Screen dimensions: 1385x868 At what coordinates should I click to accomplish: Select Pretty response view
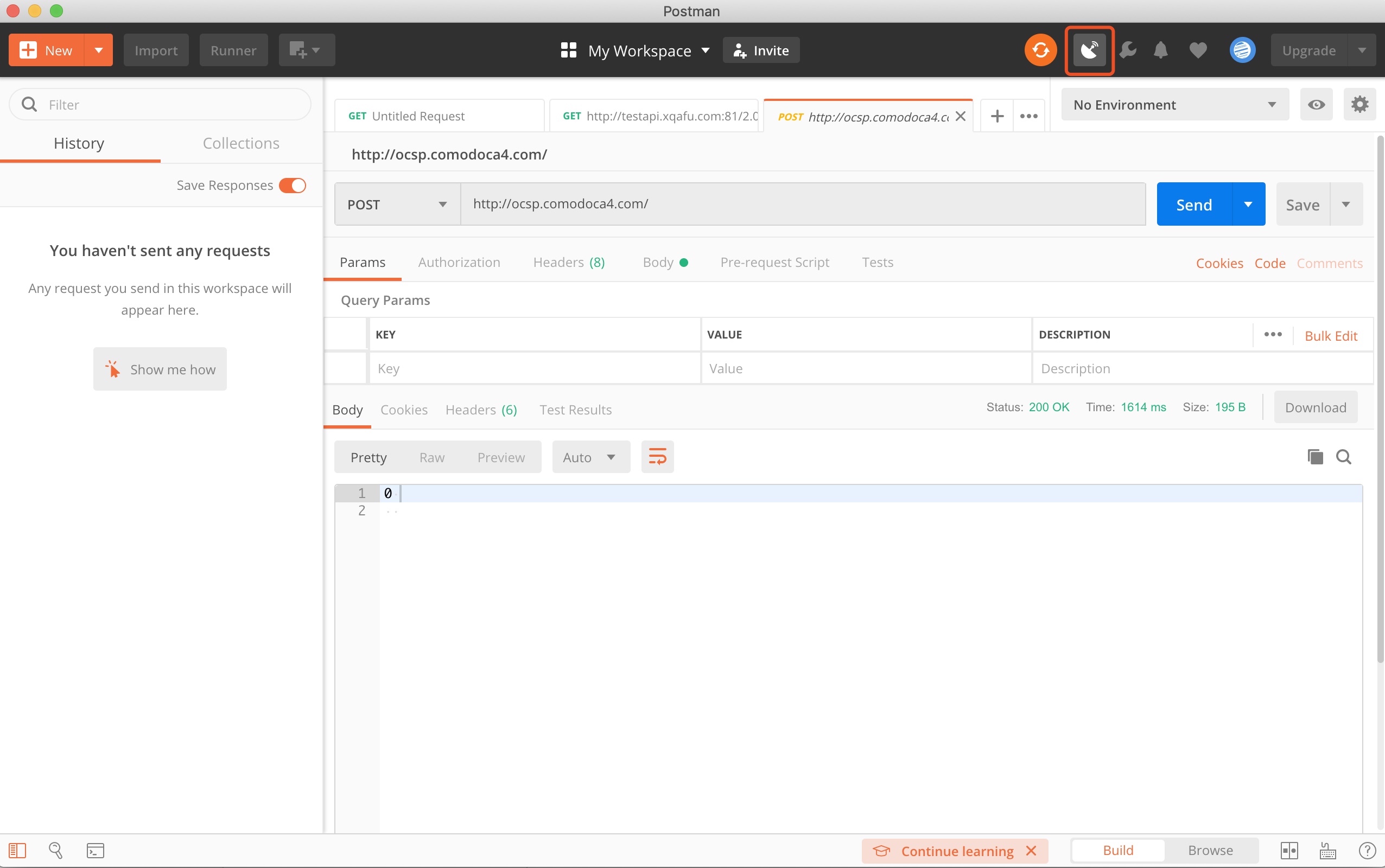(x=369, y=457)
